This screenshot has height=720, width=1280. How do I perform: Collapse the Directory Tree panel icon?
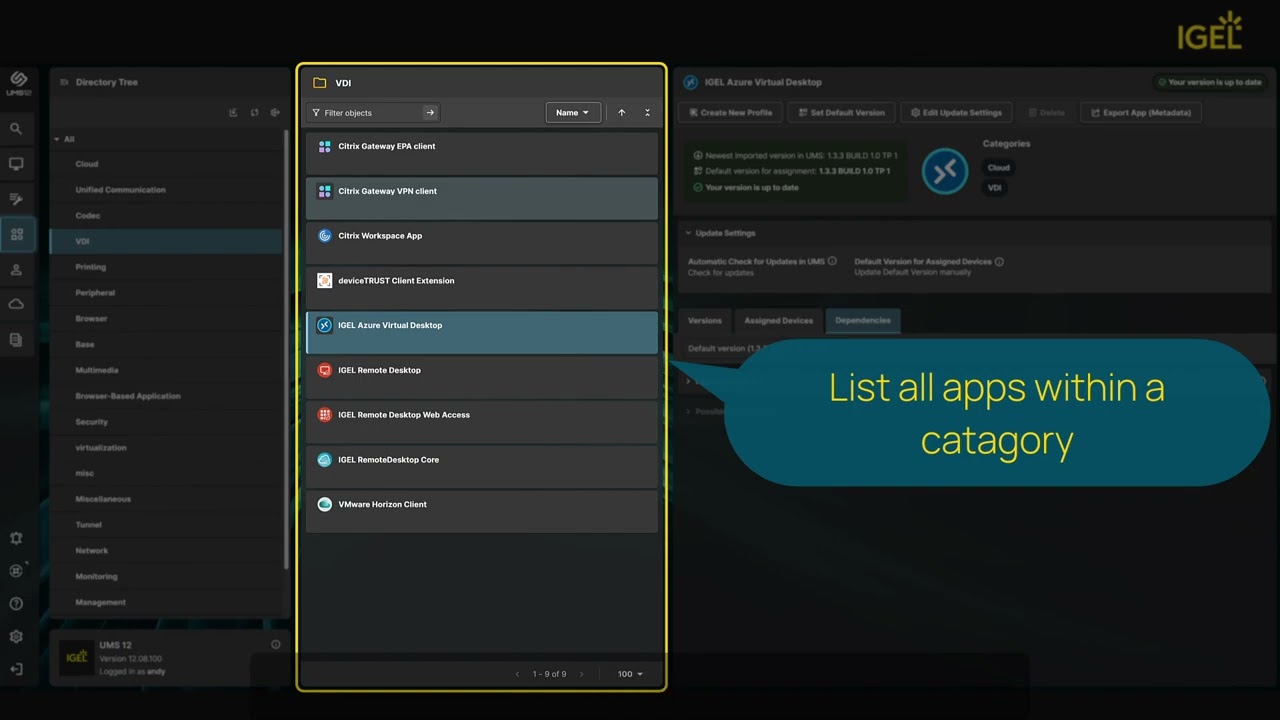click(x=64, y=83)
